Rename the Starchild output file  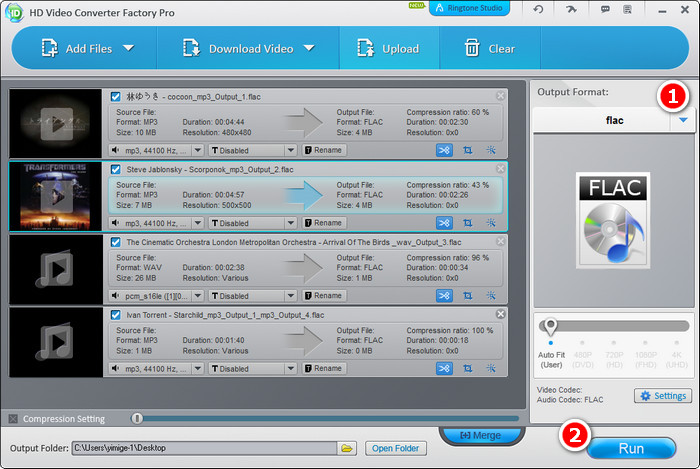point(324,368)
